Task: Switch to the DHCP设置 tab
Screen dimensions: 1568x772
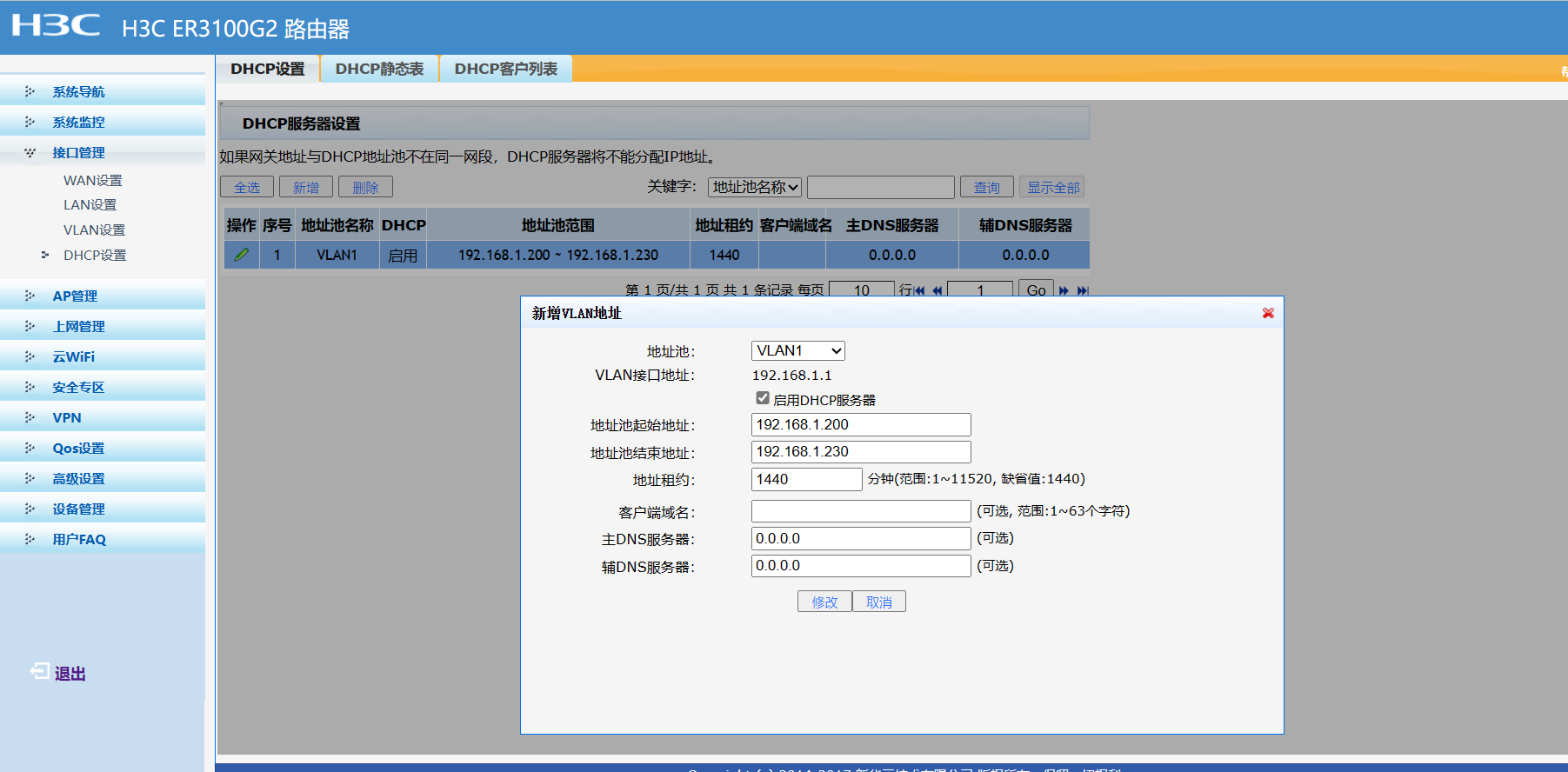Action: 268,69
